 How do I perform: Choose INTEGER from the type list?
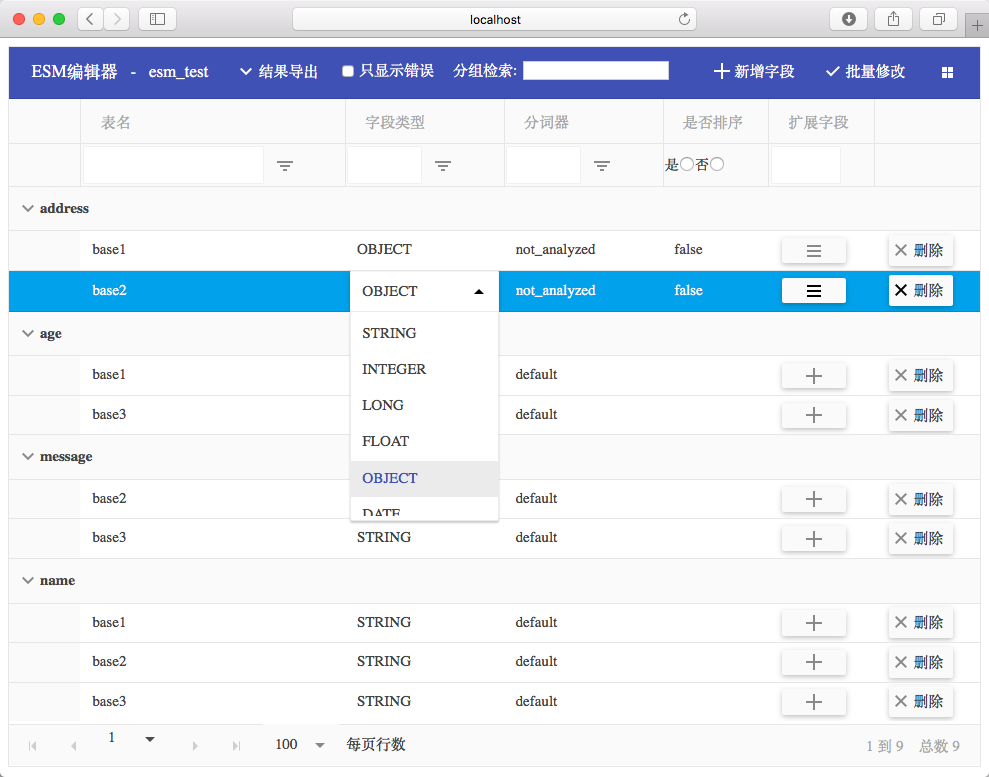(424, 369)
